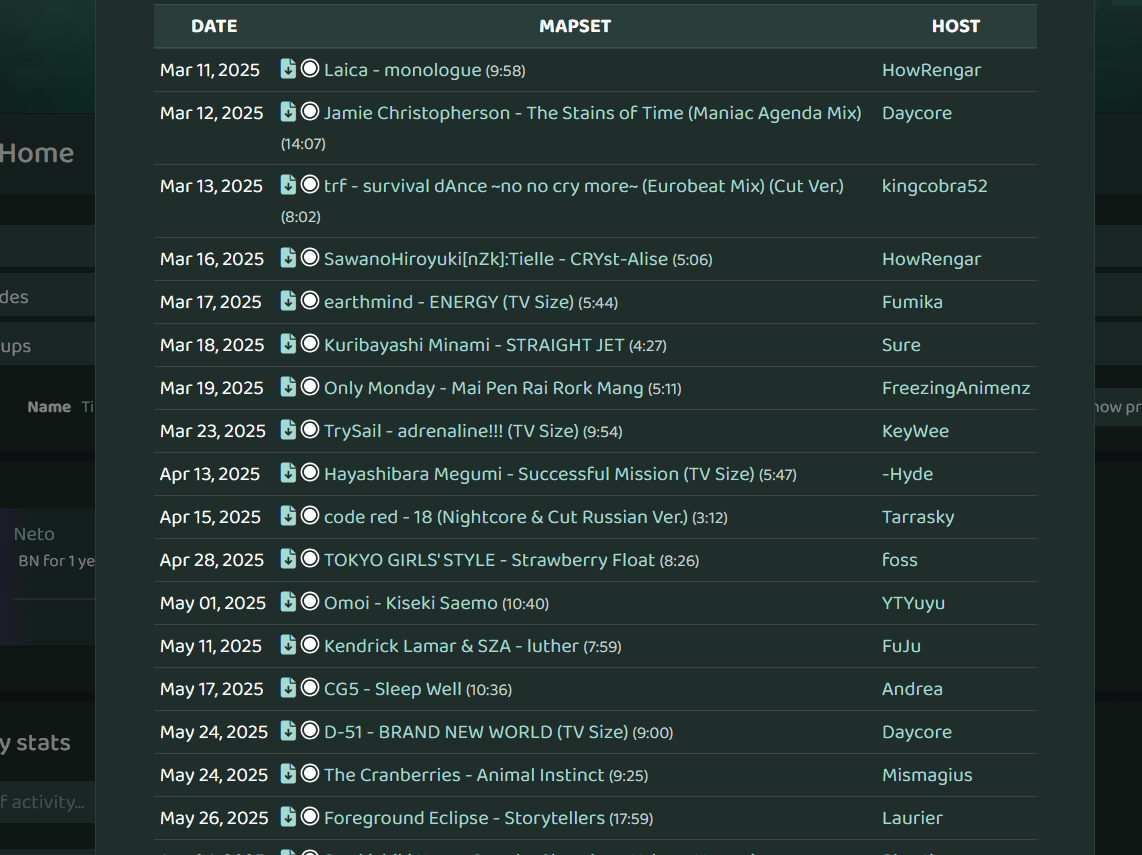View host HowRengar on Mar 11 row
The image size is (1142, 855).
click(x=932, y=70)
